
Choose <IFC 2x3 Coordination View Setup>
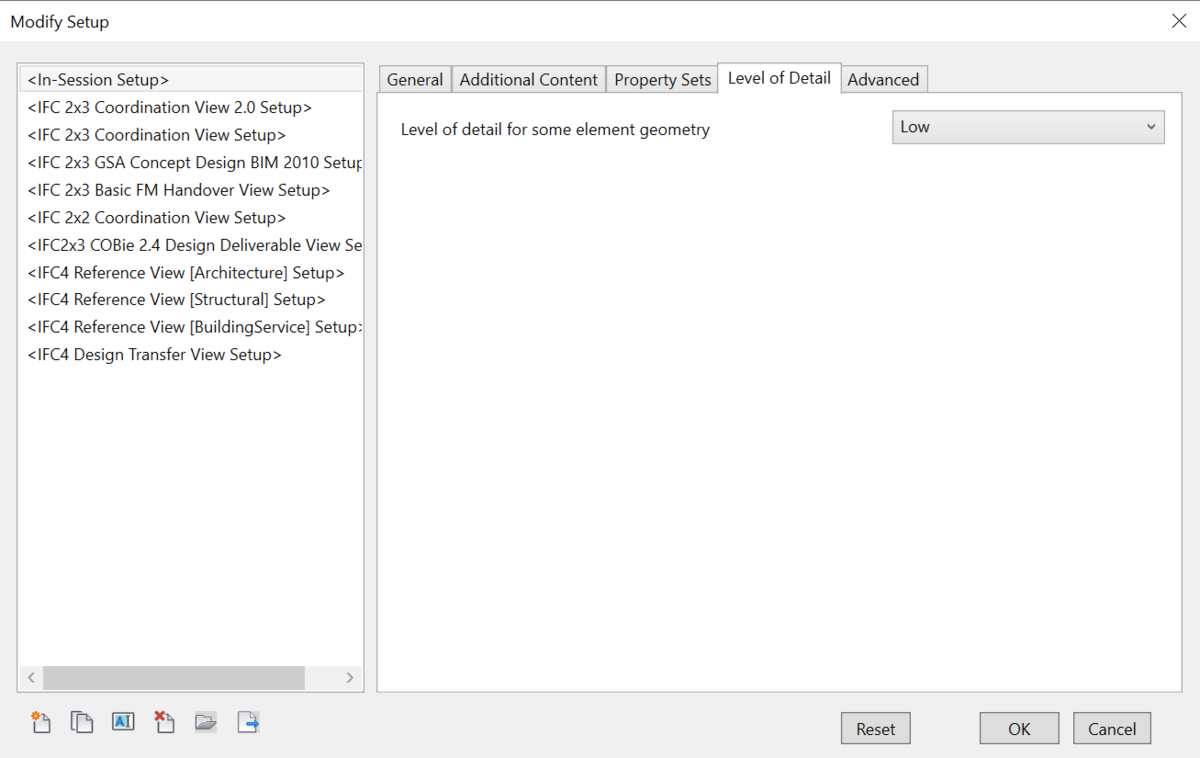(191, 135)
